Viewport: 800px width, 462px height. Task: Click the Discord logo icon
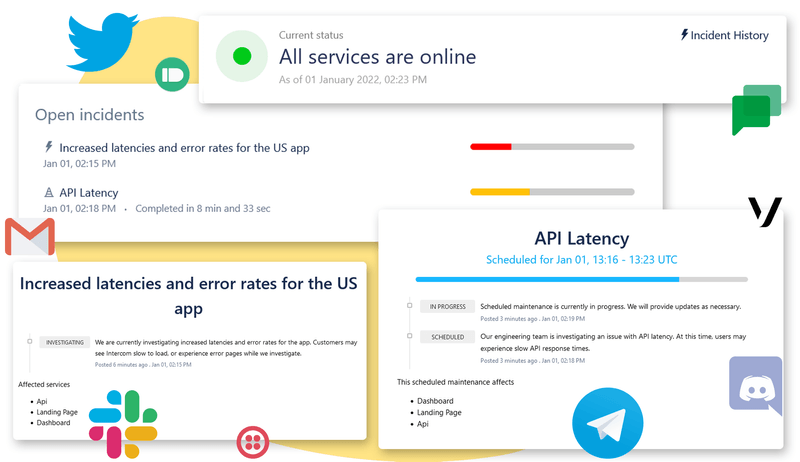click(756, 386)
